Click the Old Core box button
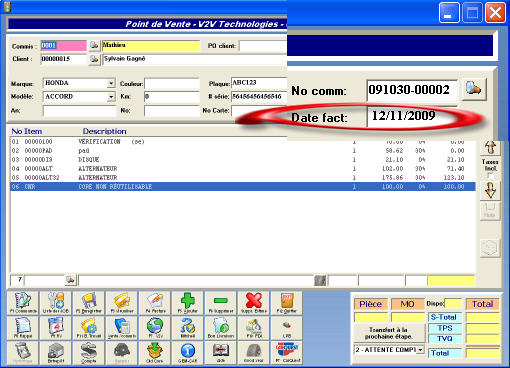The width and height of the screenshot is (510, 368). (x=155, y=353)
